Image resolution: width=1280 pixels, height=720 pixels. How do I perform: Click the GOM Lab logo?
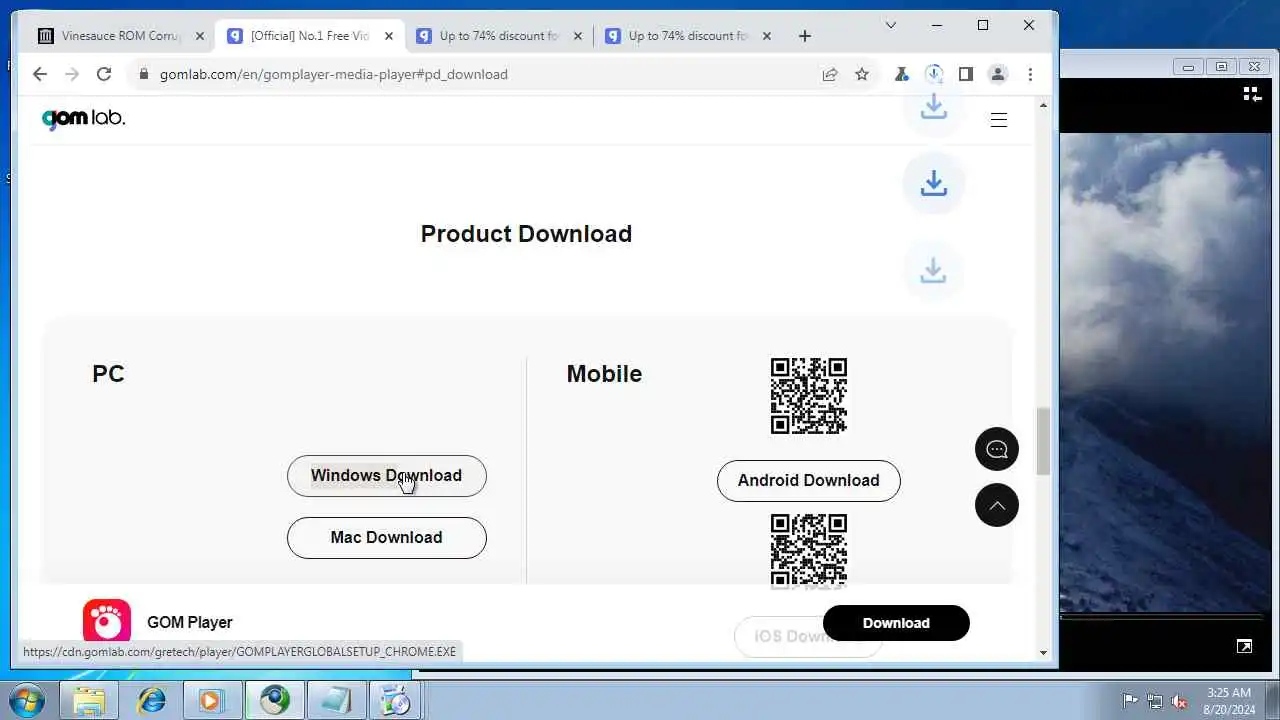[x=83, y=118]
